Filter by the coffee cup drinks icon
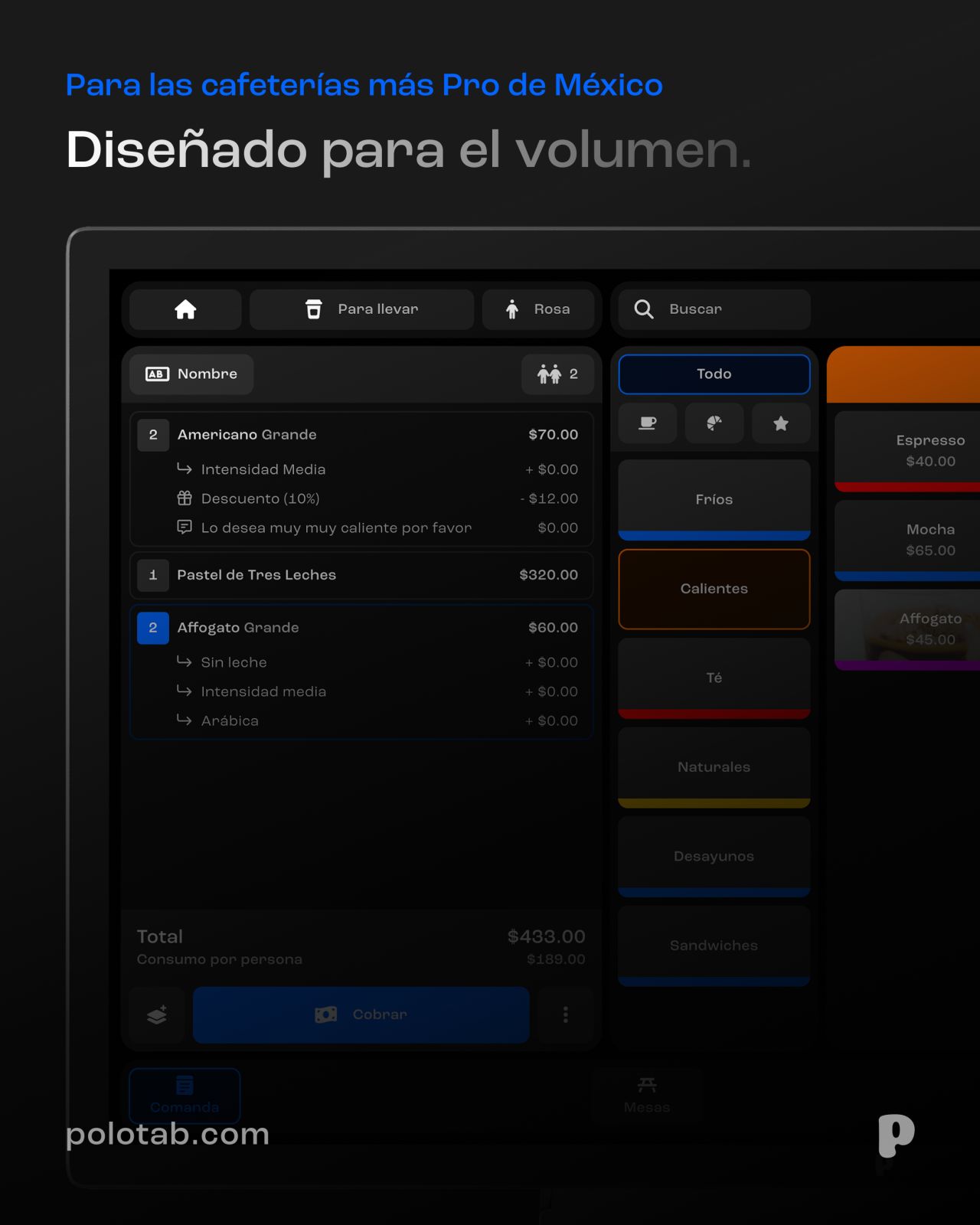This screenshot has height=1225, width=980. click(x=648, y=423)
